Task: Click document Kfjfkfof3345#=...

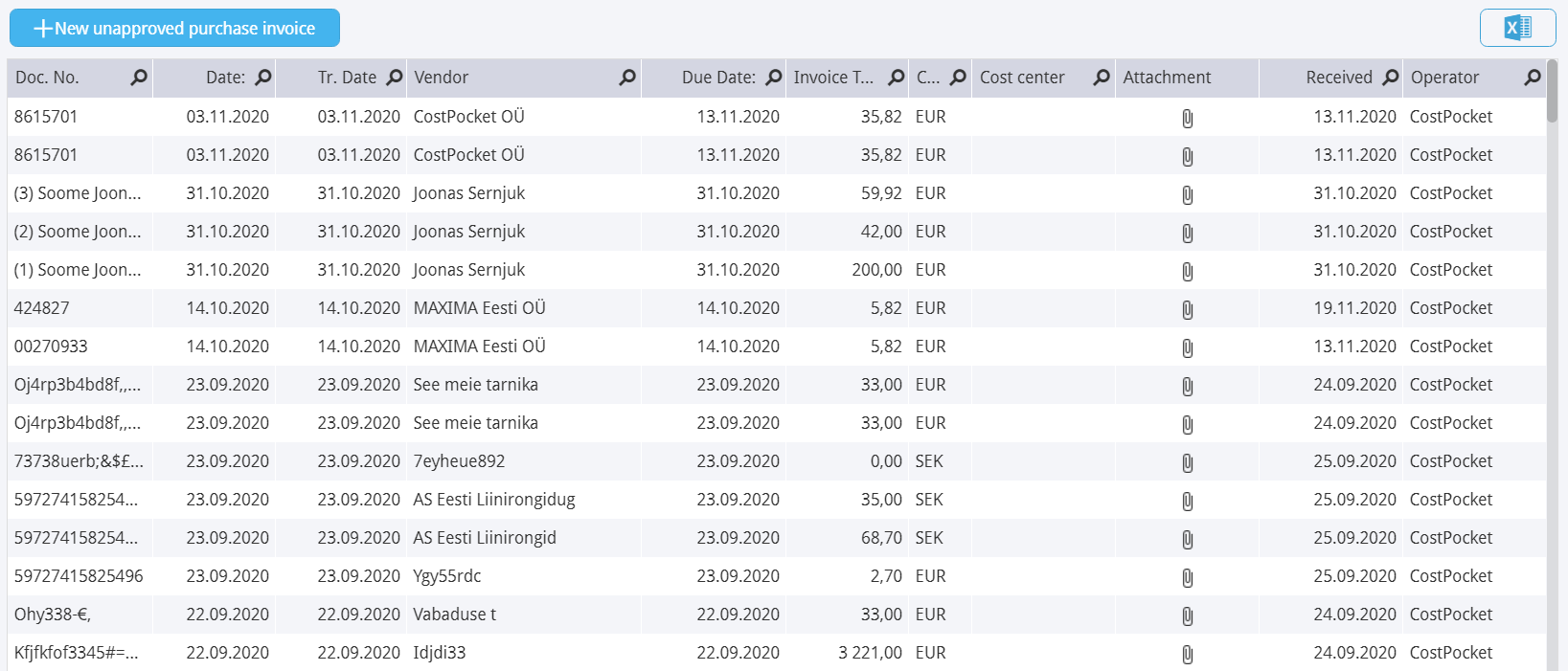Action: (77, 653)
